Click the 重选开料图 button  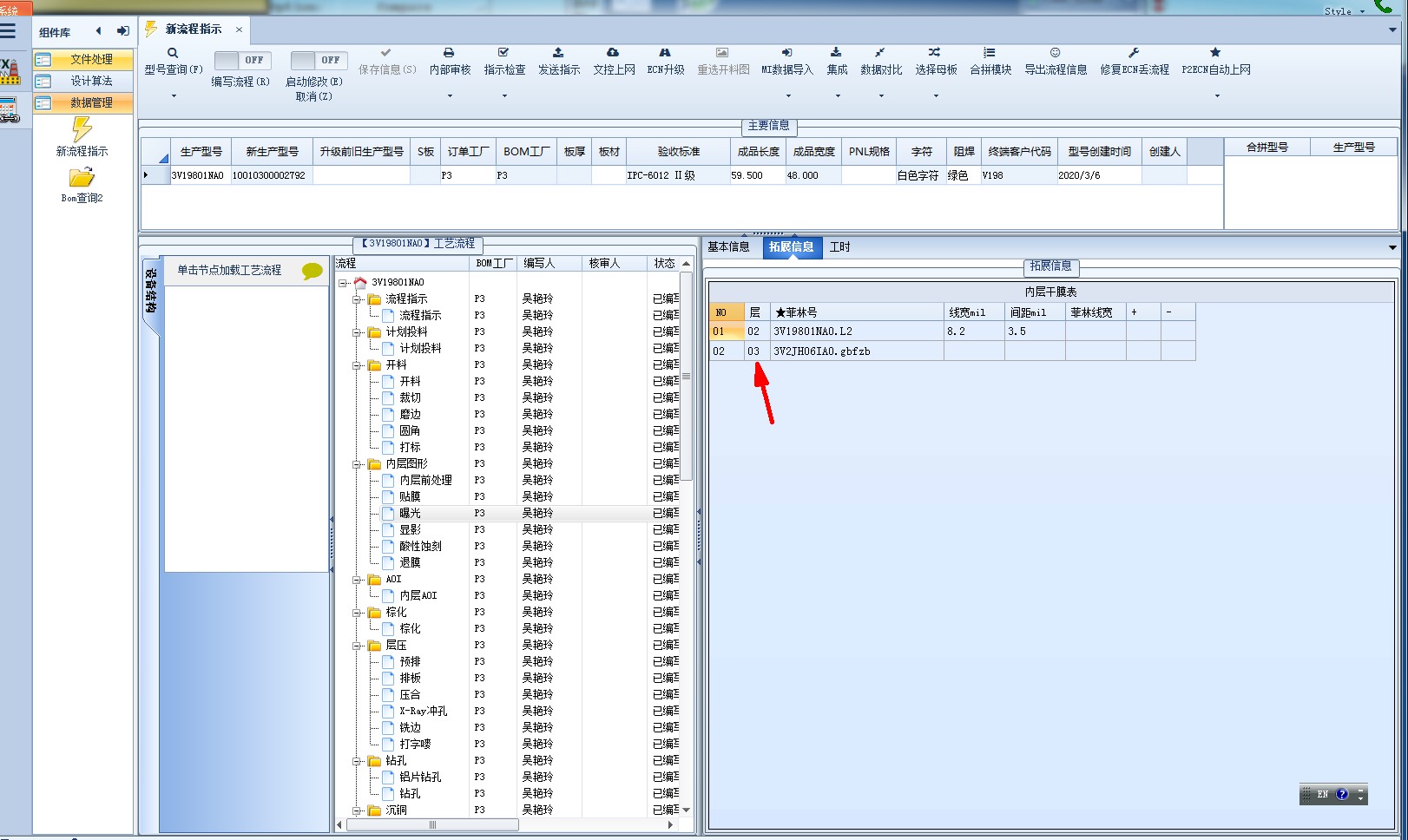click(x=723, y=62)
